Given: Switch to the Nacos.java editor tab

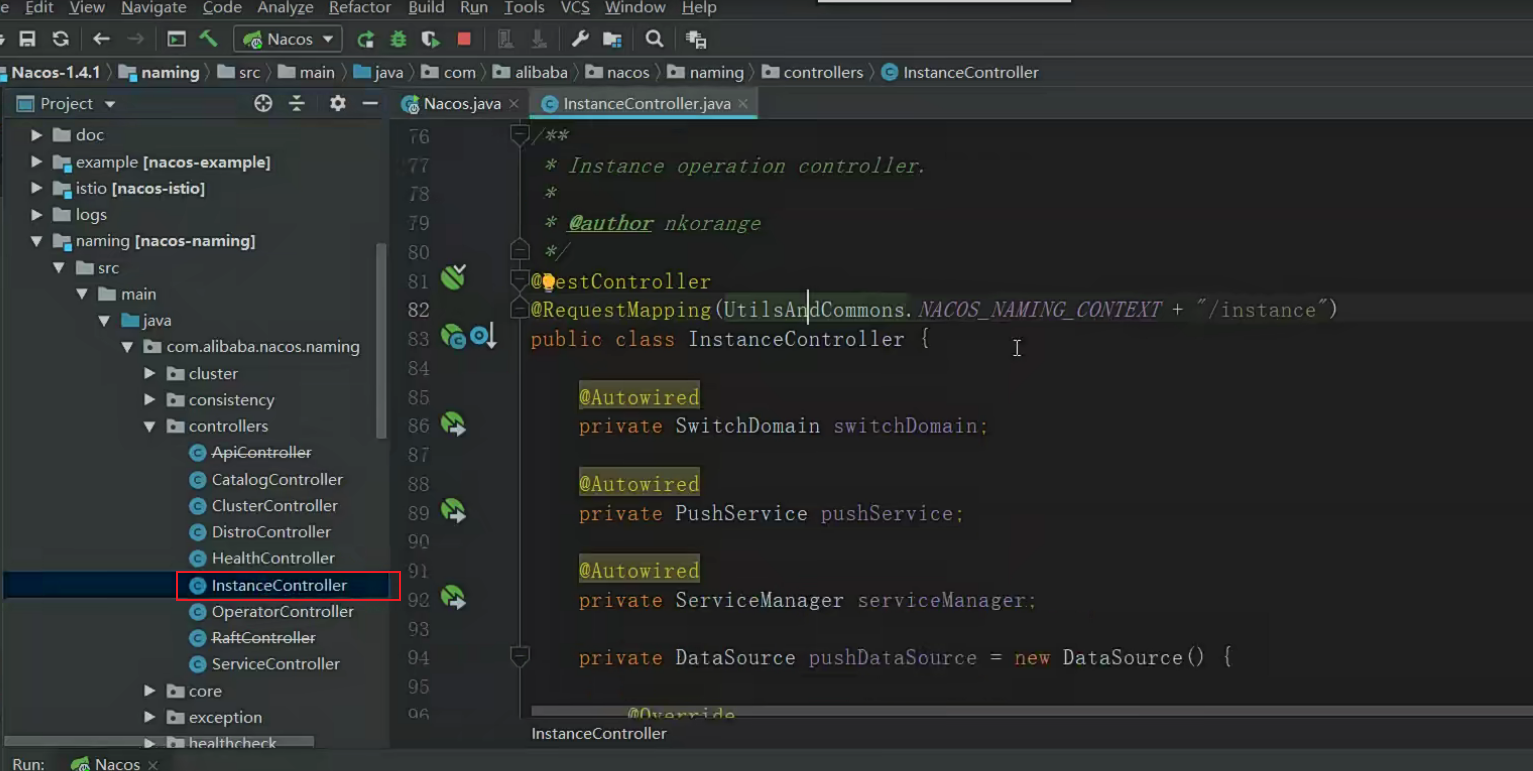Looking at the screenshot, I should (453, 103).
